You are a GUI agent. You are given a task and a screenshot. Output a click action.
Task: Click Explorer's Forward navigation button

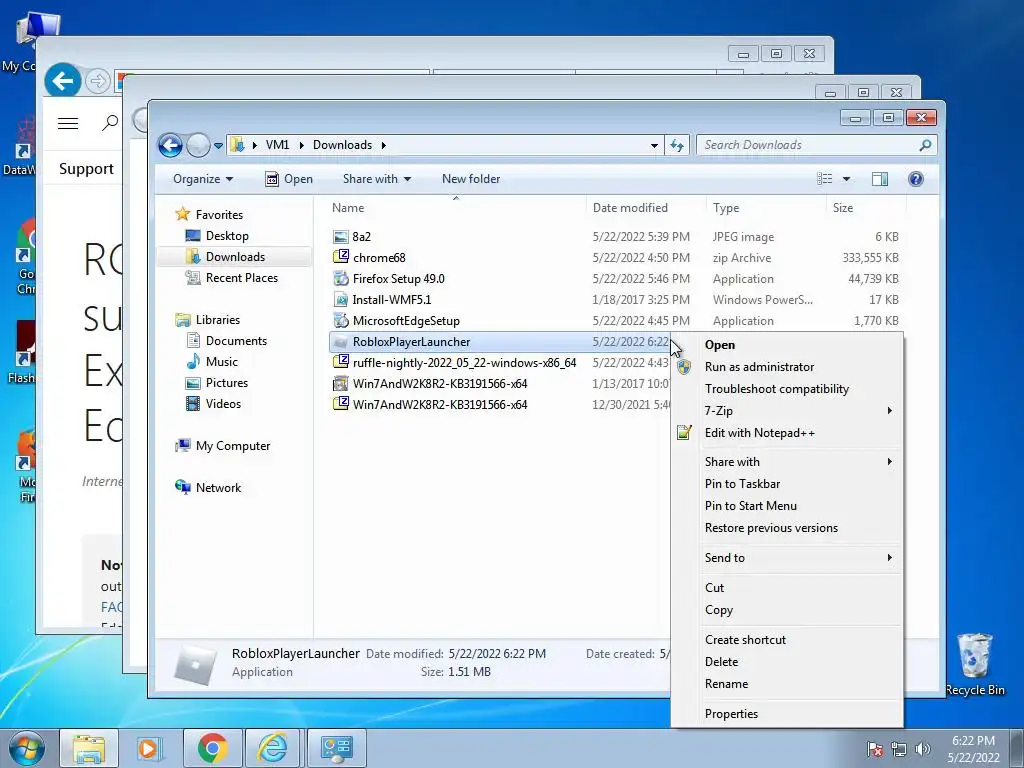coord(198,145)
